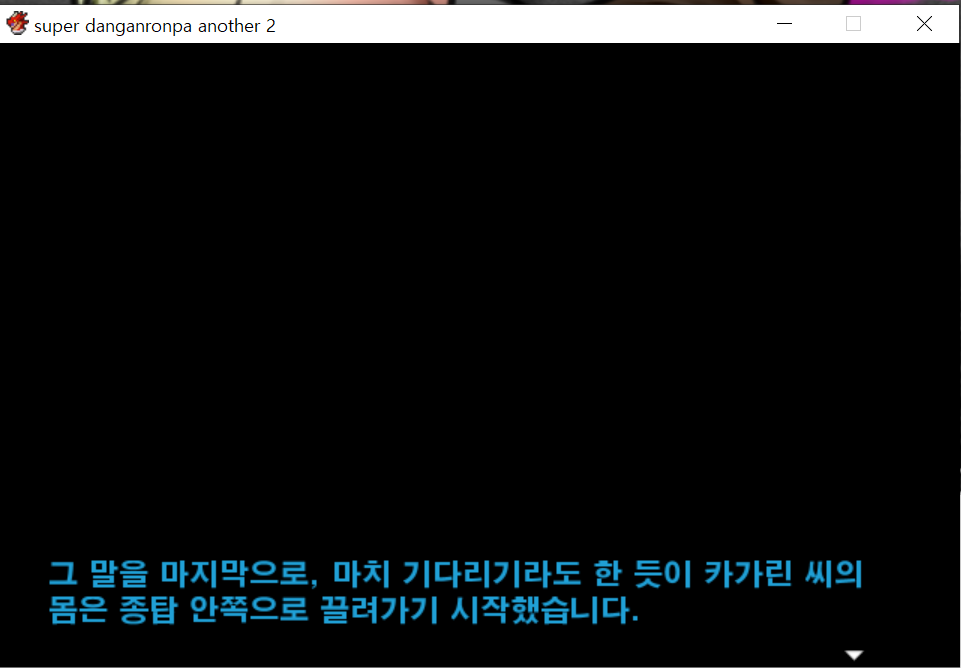Click the game app icon in title bar
The width and height of the screenshot is (961, 668).
point(17,24)
